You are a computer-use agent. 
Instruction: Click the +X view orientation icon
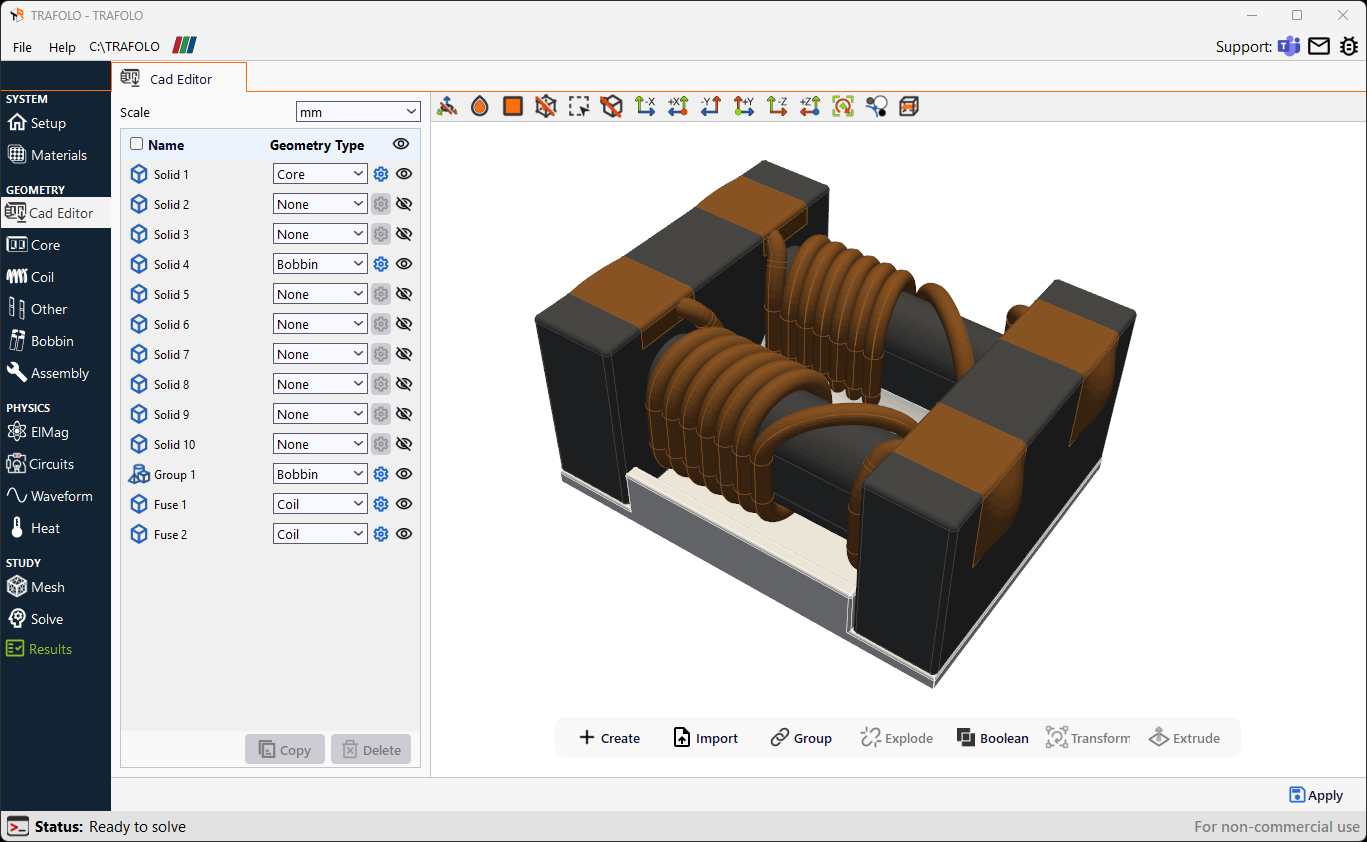pyautogui.click(x=678, y=106)
